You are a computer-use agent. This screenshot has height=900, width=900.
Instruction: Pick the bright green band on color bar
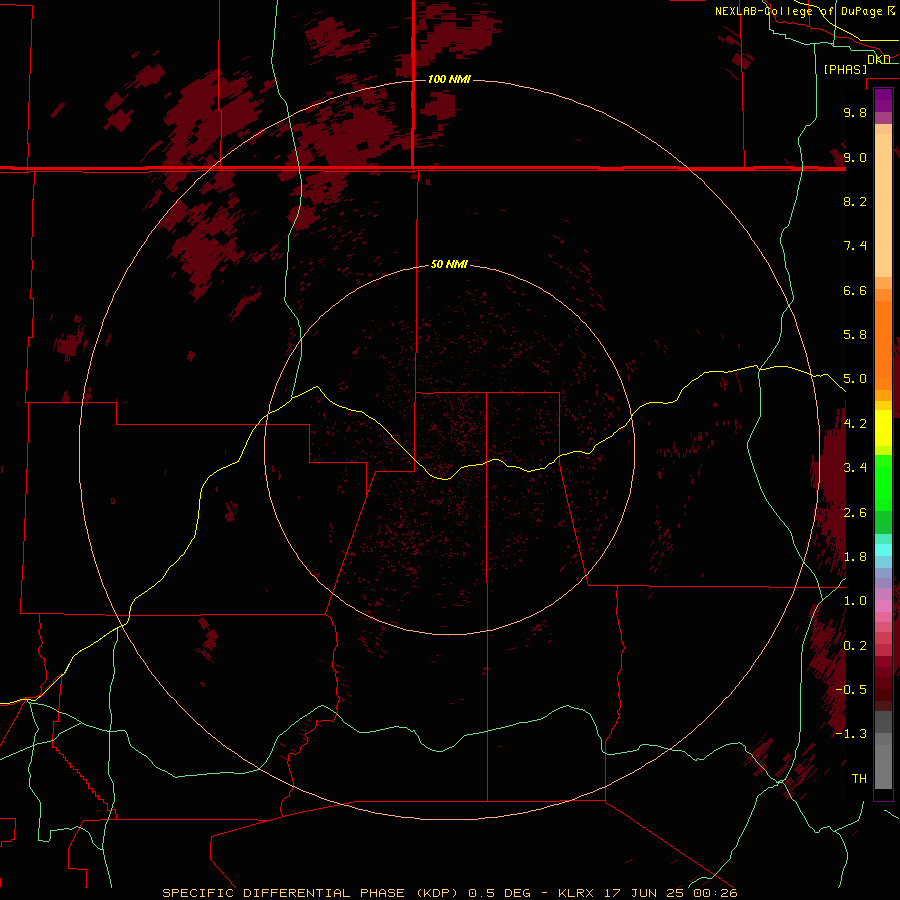(883, 482)
